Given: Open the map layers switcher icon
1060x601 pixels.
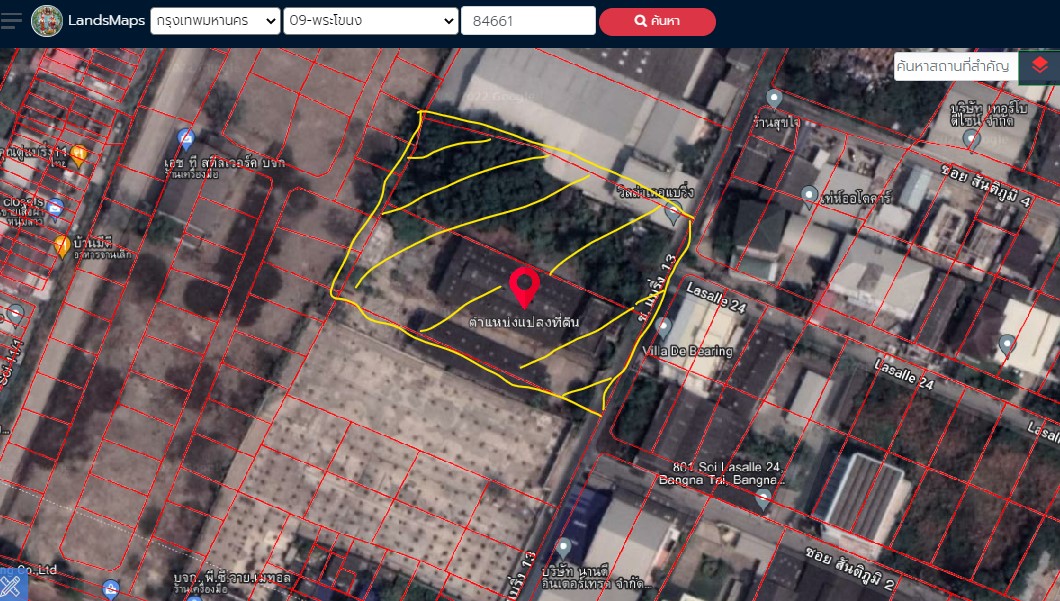Looking at the screenshot, I should [x=1039, y=66].
